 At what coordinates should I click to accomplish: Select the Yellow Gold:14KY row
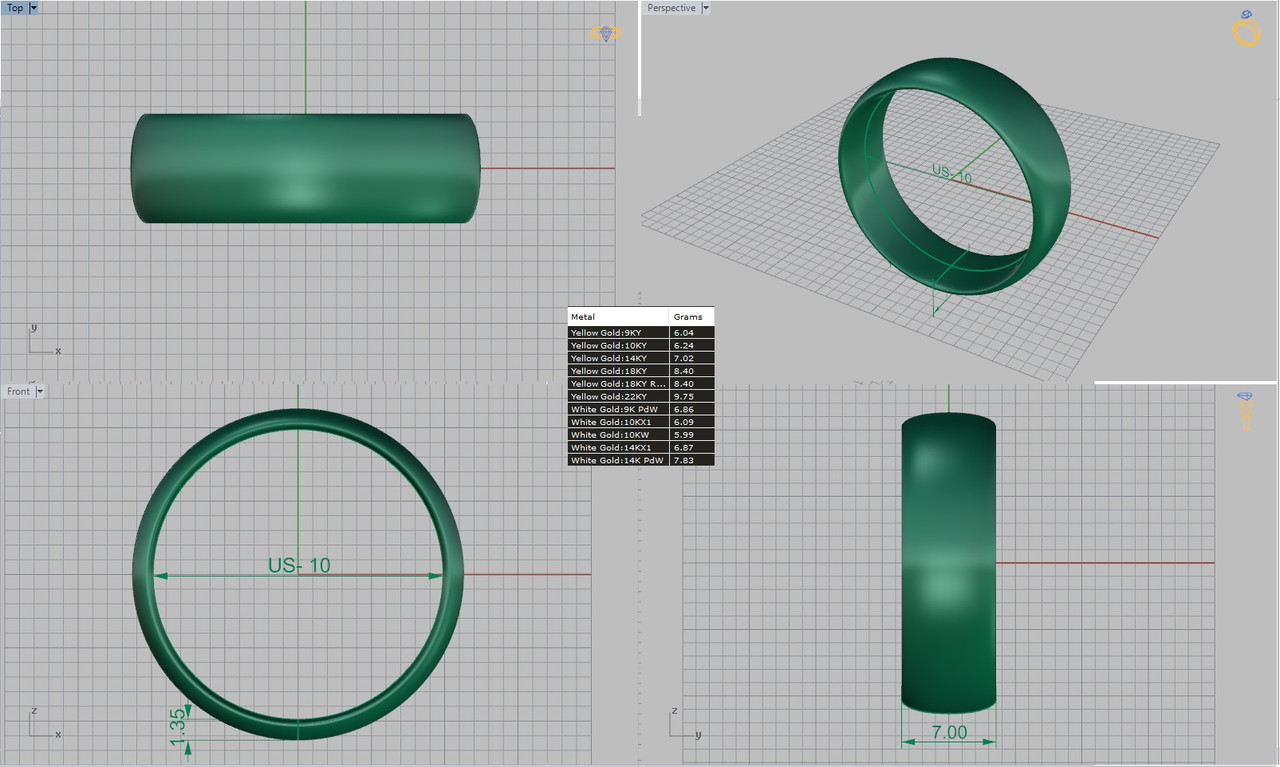point(641,358)
